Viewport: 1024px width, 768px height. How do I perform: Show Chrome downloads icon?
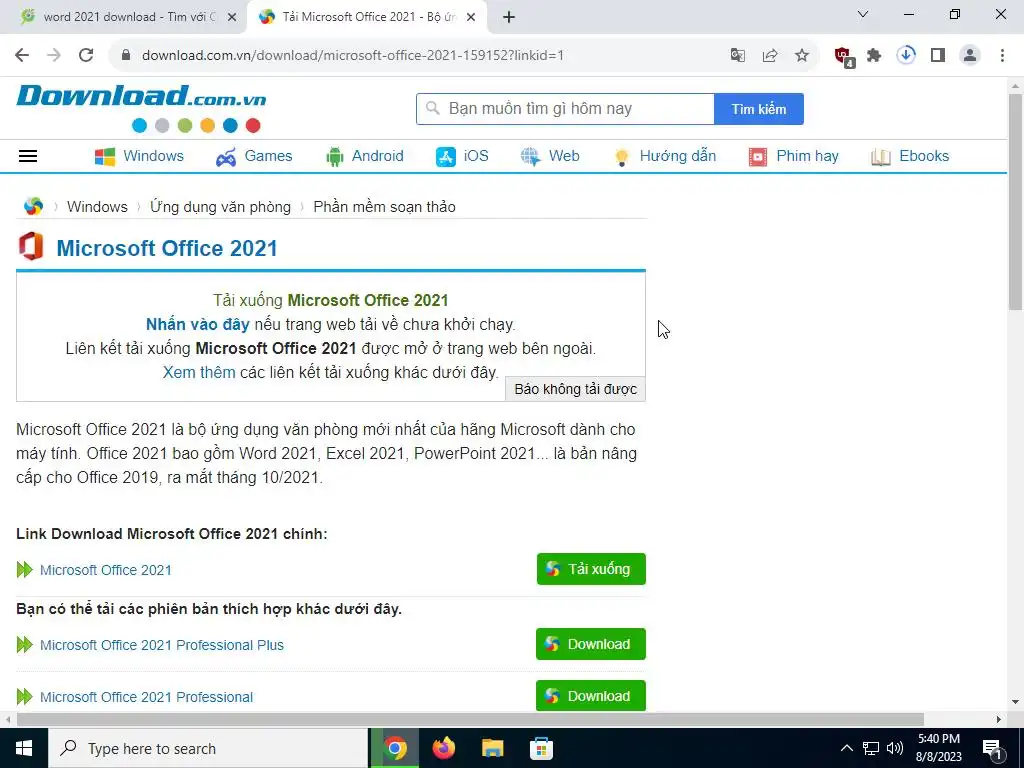pos(906,55)
